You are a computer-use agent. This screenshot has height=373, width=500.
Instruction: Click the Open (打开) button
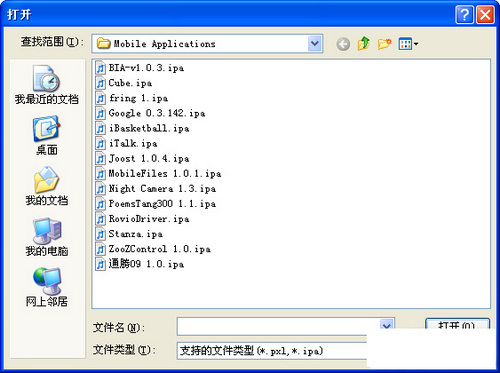pyautogui.click(x=457, y=324)
